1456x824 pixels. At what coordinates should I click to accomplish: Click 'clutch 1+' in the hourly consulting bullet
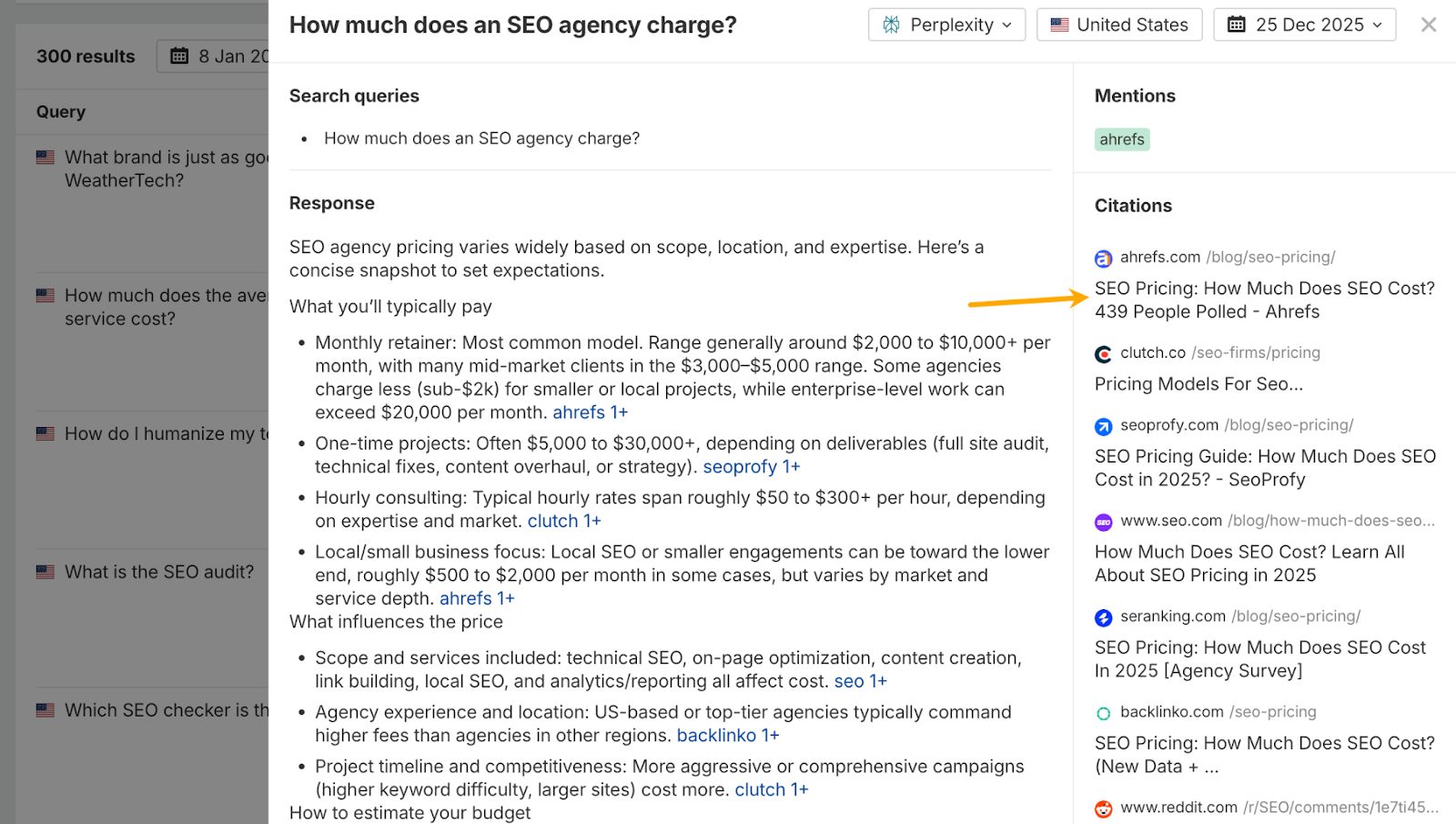click(563, 521)
